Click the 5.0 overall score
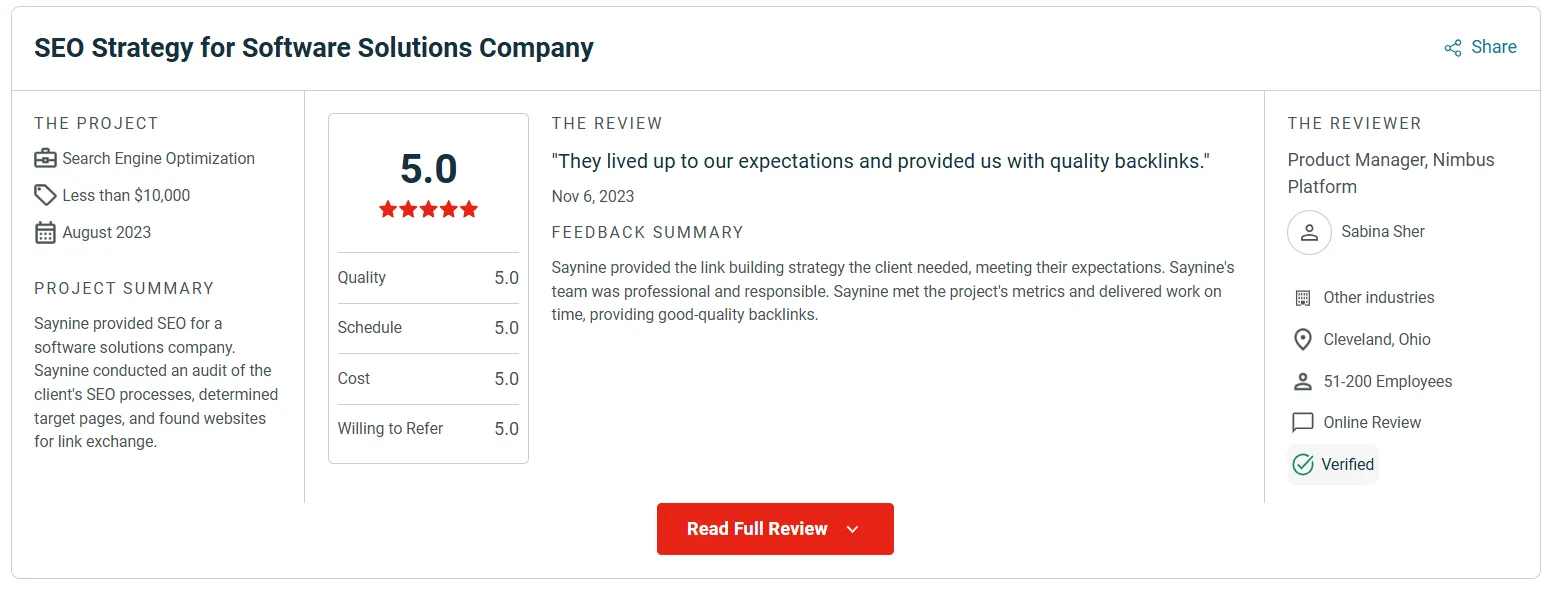This screenshot has height=595, width=1555. point(428,169)
